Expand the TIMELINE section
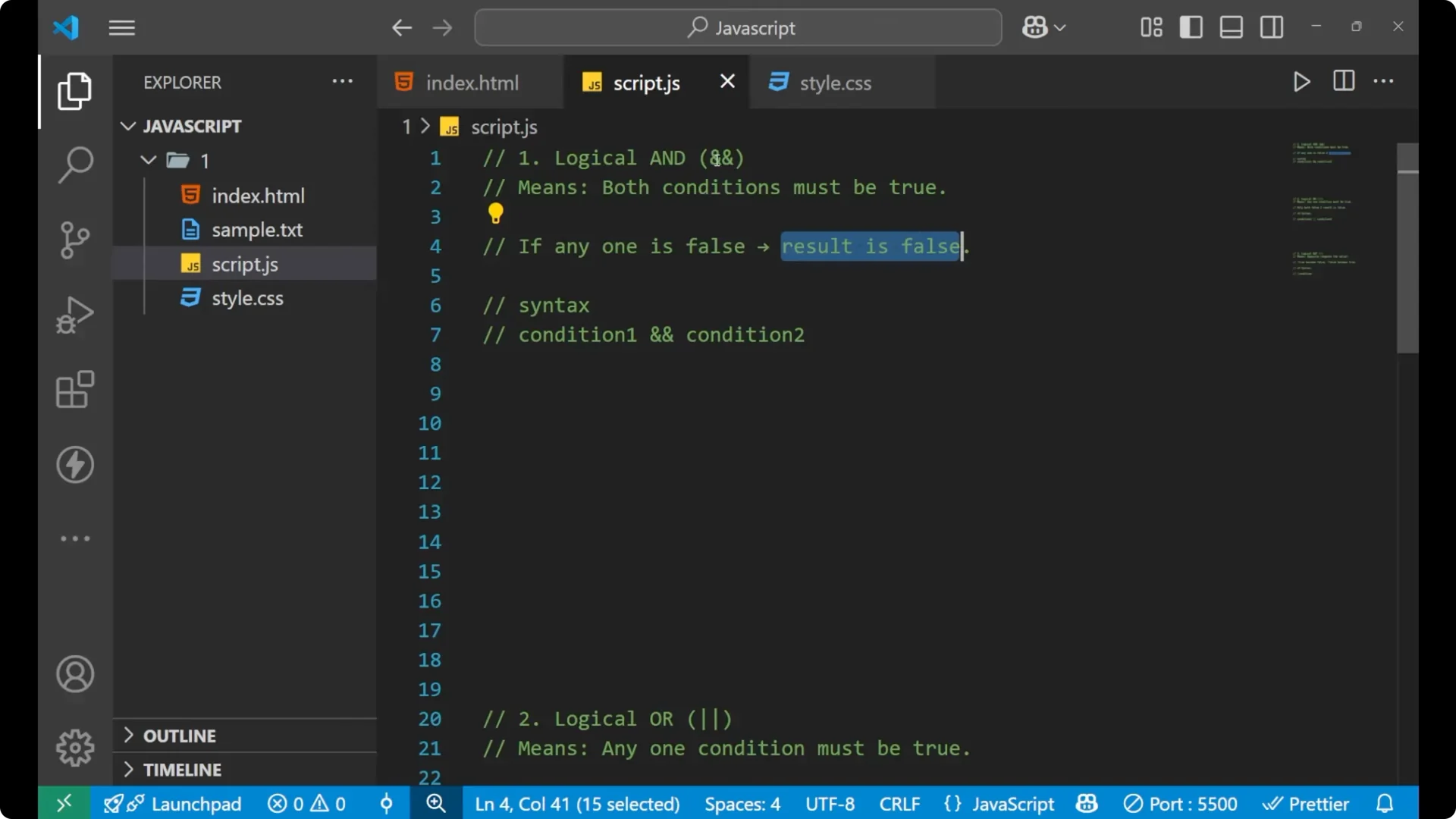The height and width of the screenshot is (819, 1456). pos(184,769)
